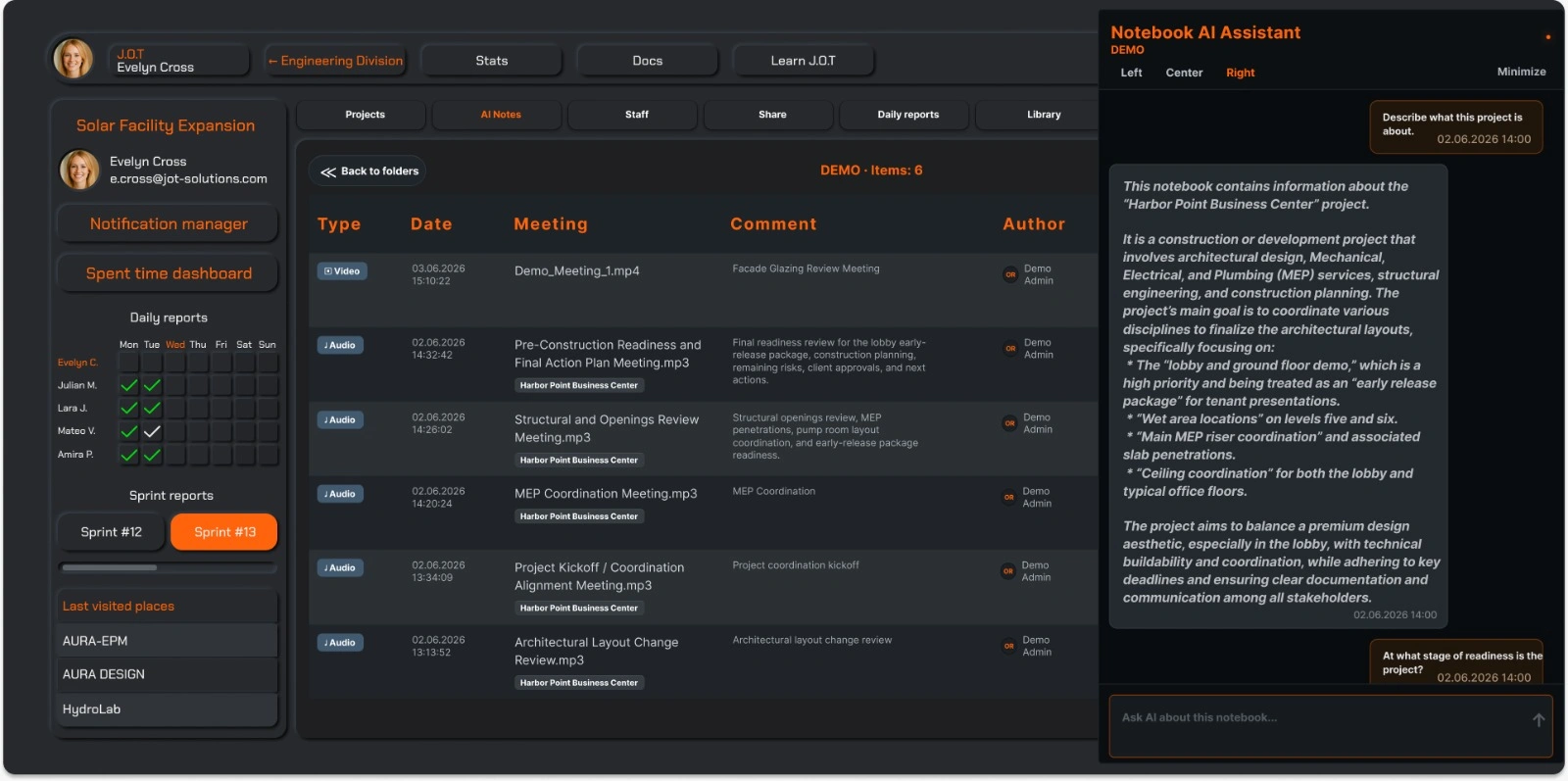1568x781 pixels.
Task: Go to the Daily reports tab
Action: pos(907,115)
